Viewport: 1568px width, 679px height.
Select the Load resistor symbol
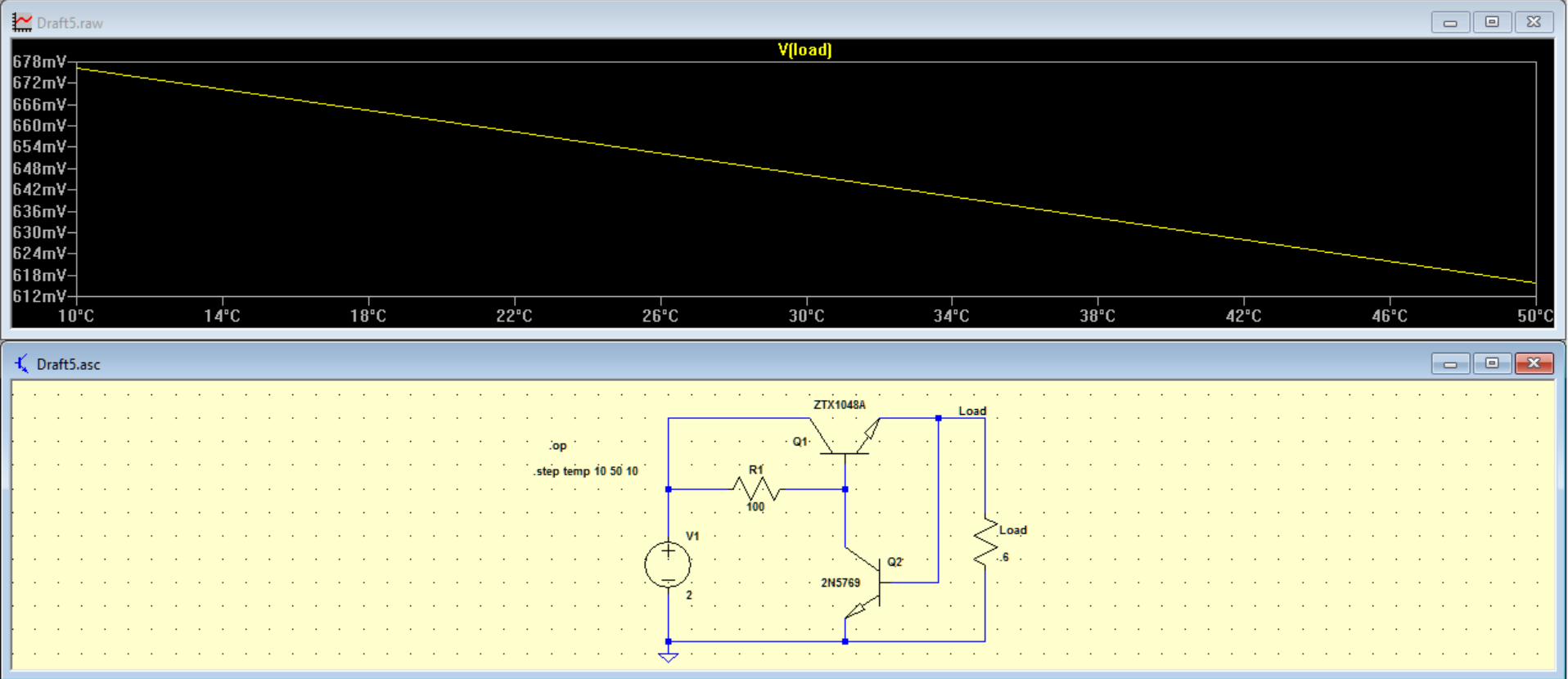(x=985, y=542)
